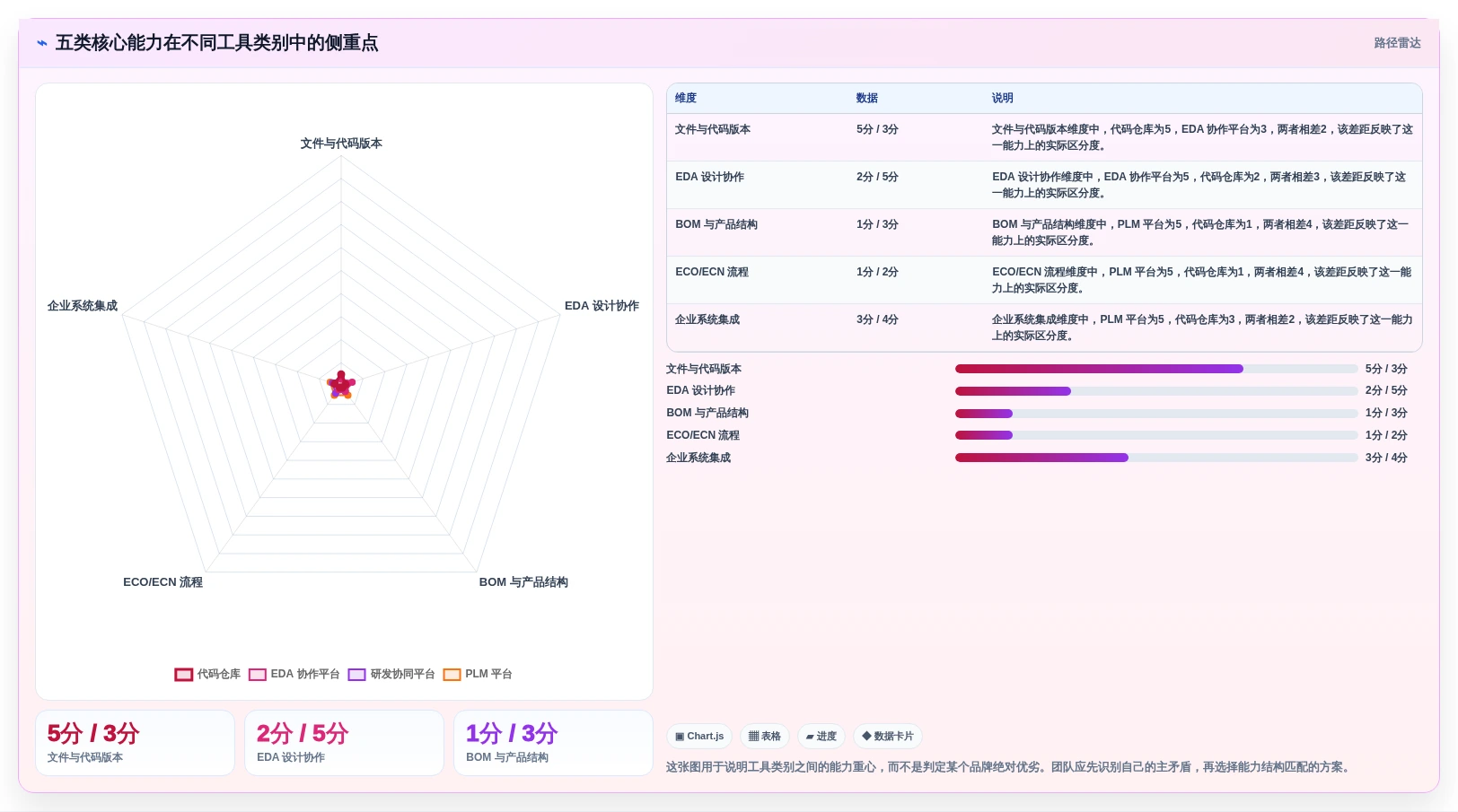Click the page title 五类核心能力在不同工具类别中的侧重点

pyautogui.click(x=216, y=43)
